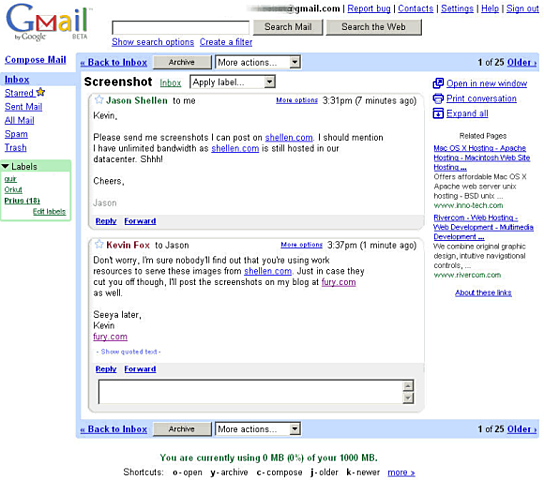Image resolution: width=544 pixels, height=480 pixels.
Task: Open Spam folder
Action: point(16,134)
